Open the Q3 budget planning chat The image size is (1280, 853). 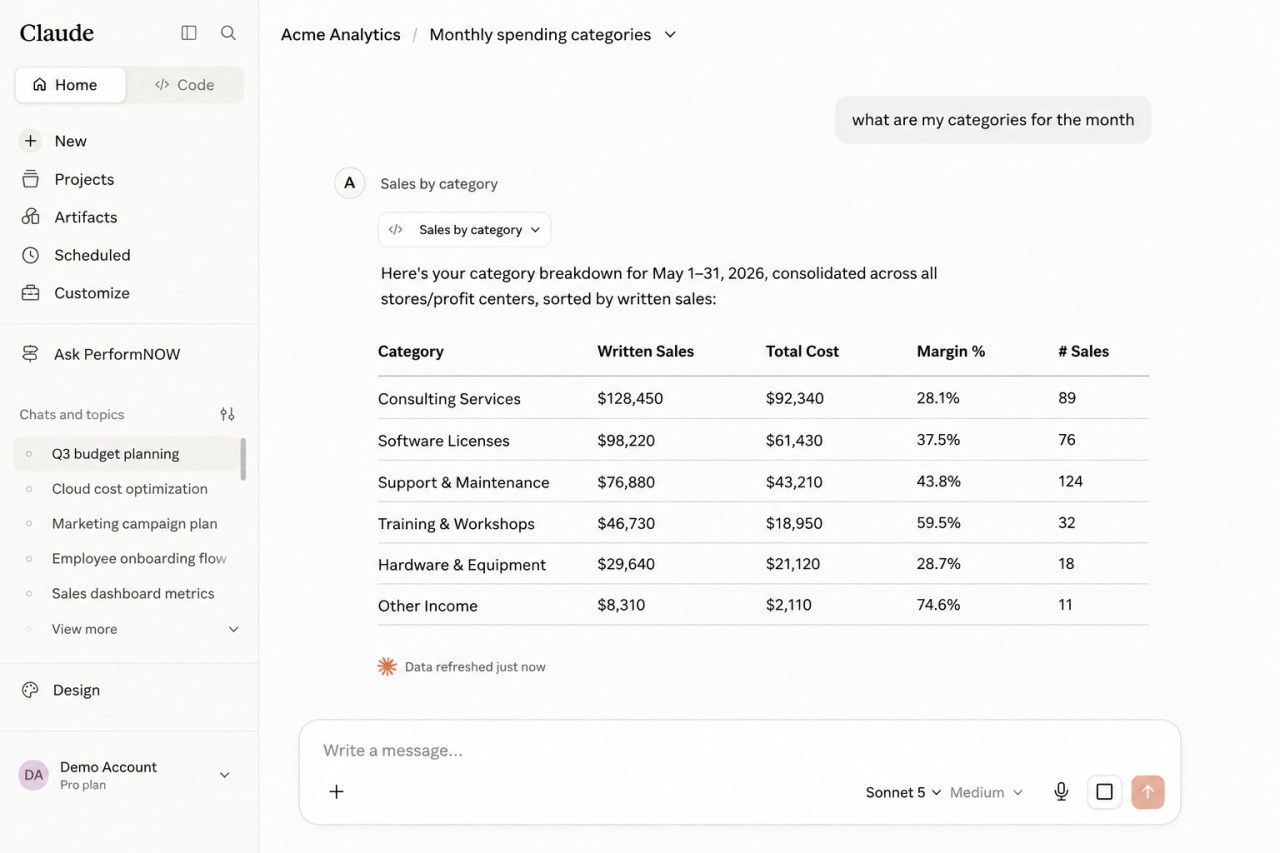click(x=127, y=454)
